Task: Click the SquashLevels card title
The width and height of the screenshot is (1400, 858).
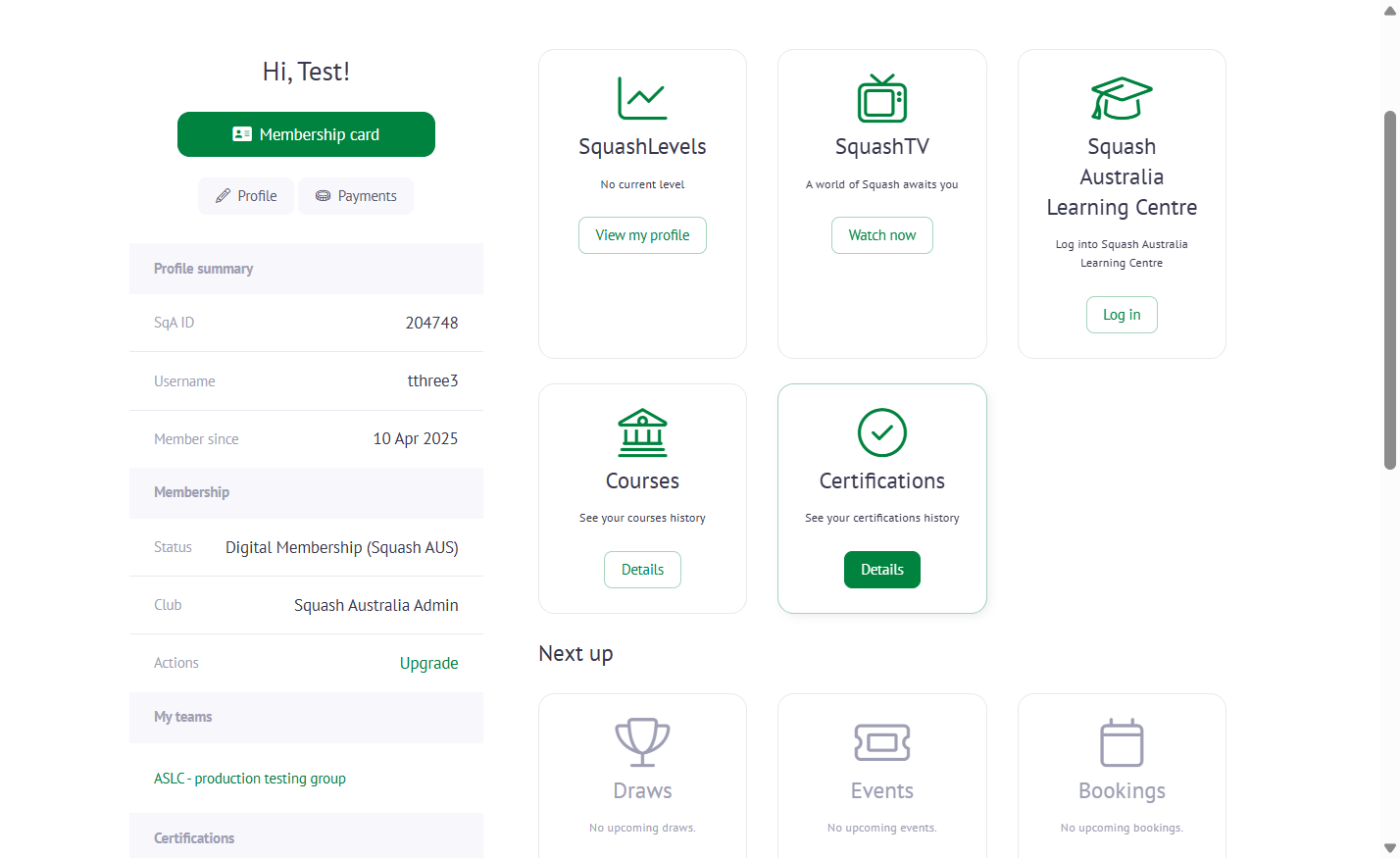Action: pos(642,147)
